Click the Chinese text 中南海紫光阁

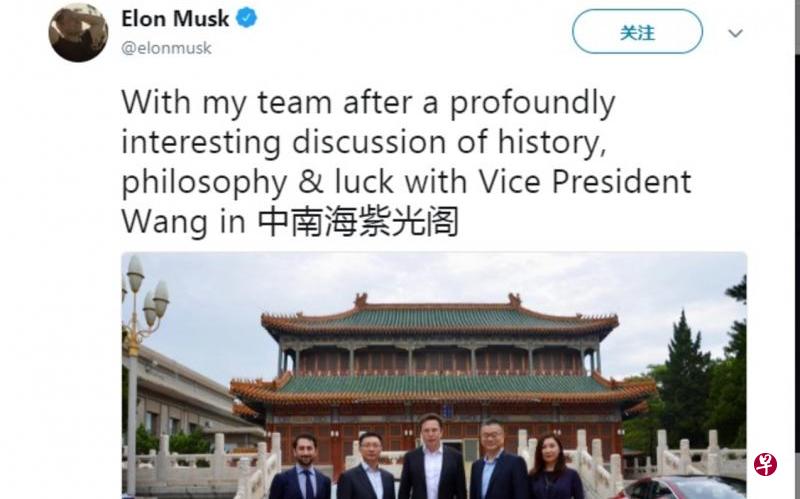click(x=358, y=222)
